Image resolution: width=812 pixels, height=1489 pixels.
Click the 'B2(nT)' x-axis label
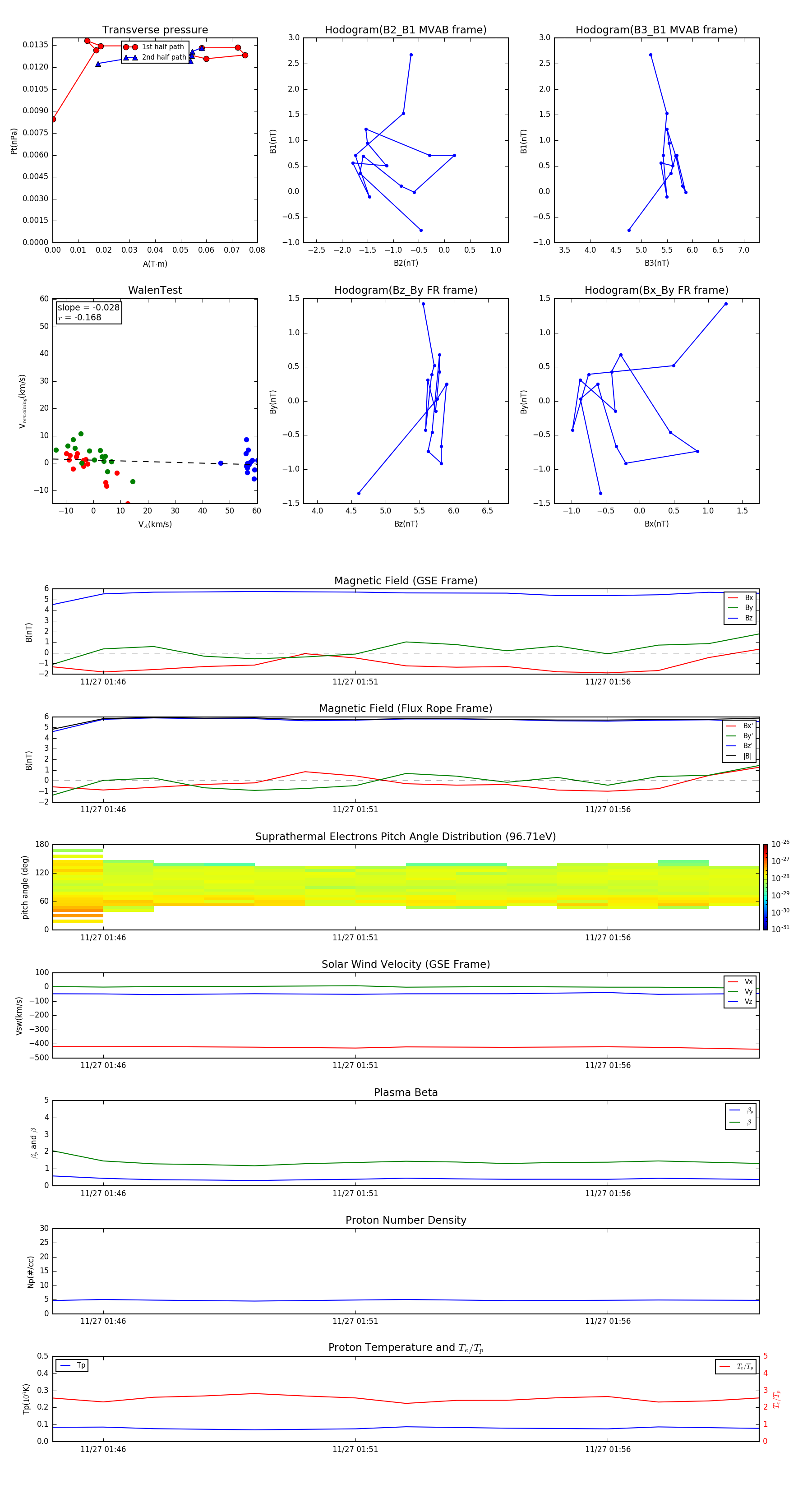click(x=406, y=263)
